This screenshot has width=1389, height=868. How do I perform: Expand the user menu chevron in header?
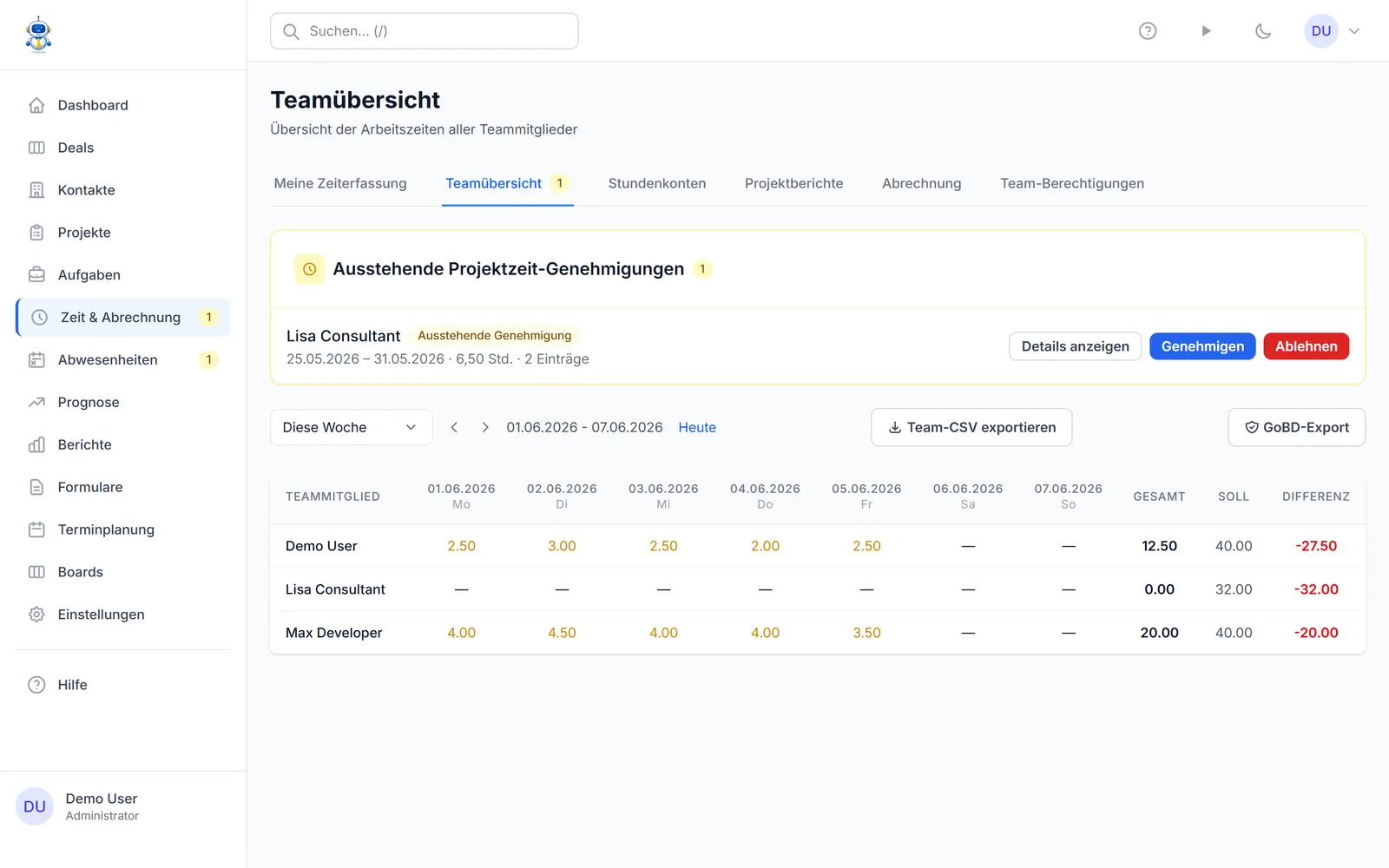1354,31
